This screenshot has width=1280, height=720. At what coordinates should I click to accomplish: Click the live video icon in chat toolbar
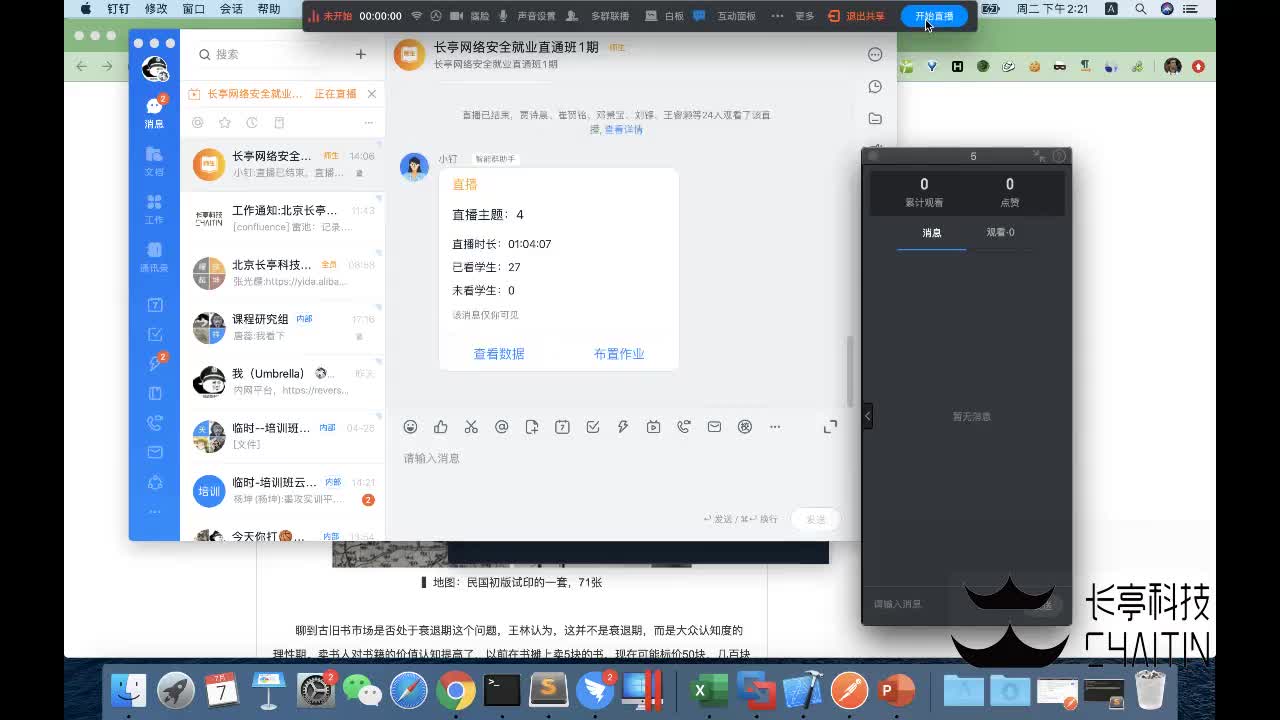coord(653,427)
